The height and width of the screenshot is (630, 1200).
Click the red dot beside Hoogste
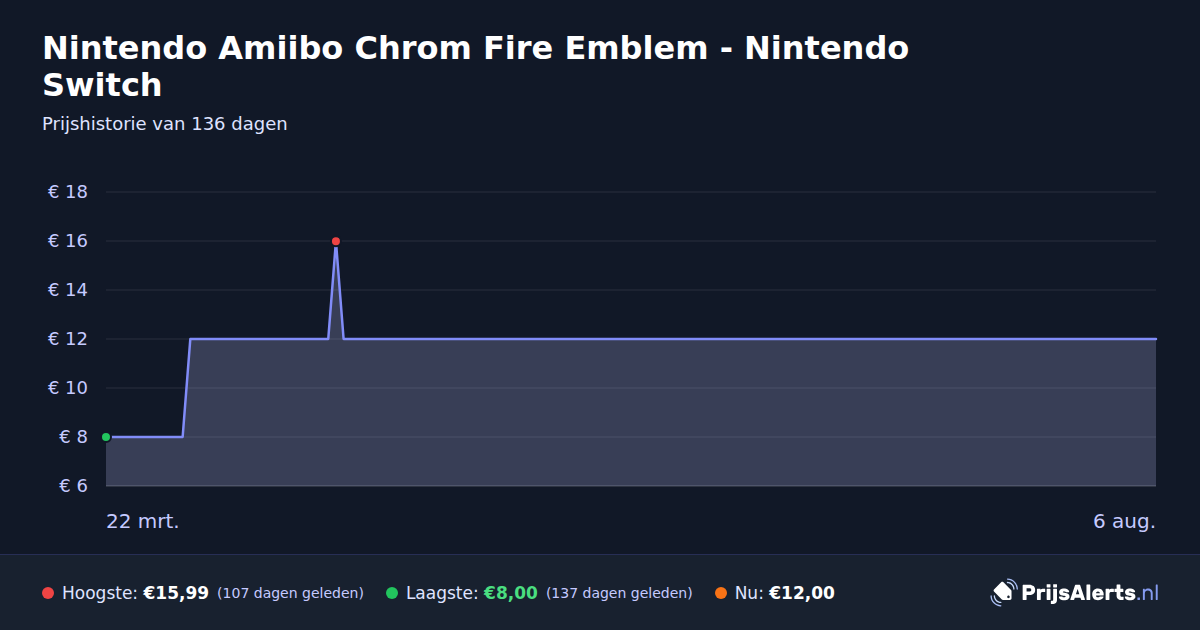coord(48,593)
